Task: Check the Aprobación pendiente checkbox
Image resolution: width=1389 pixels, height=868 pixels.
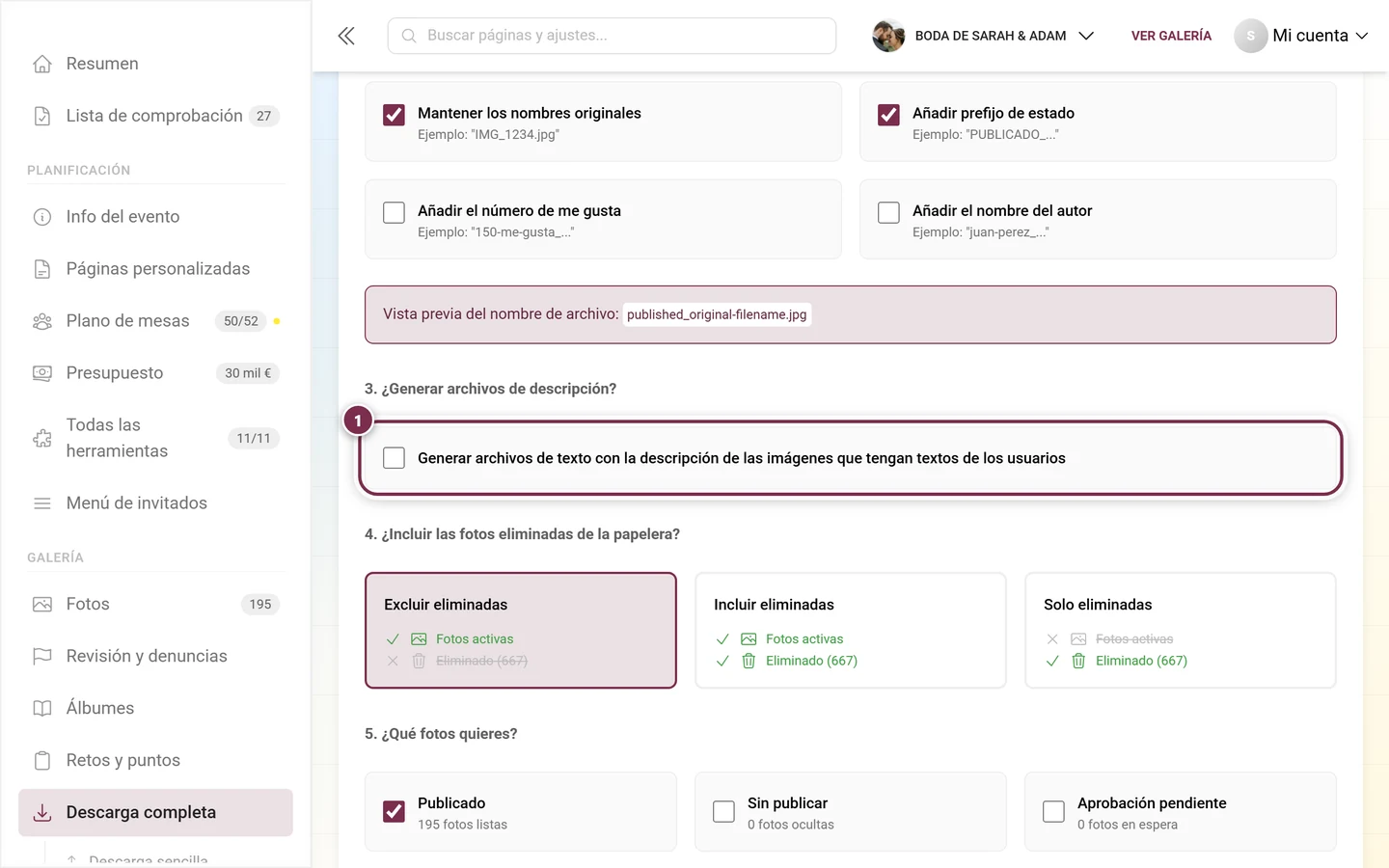Action: 1053,812
